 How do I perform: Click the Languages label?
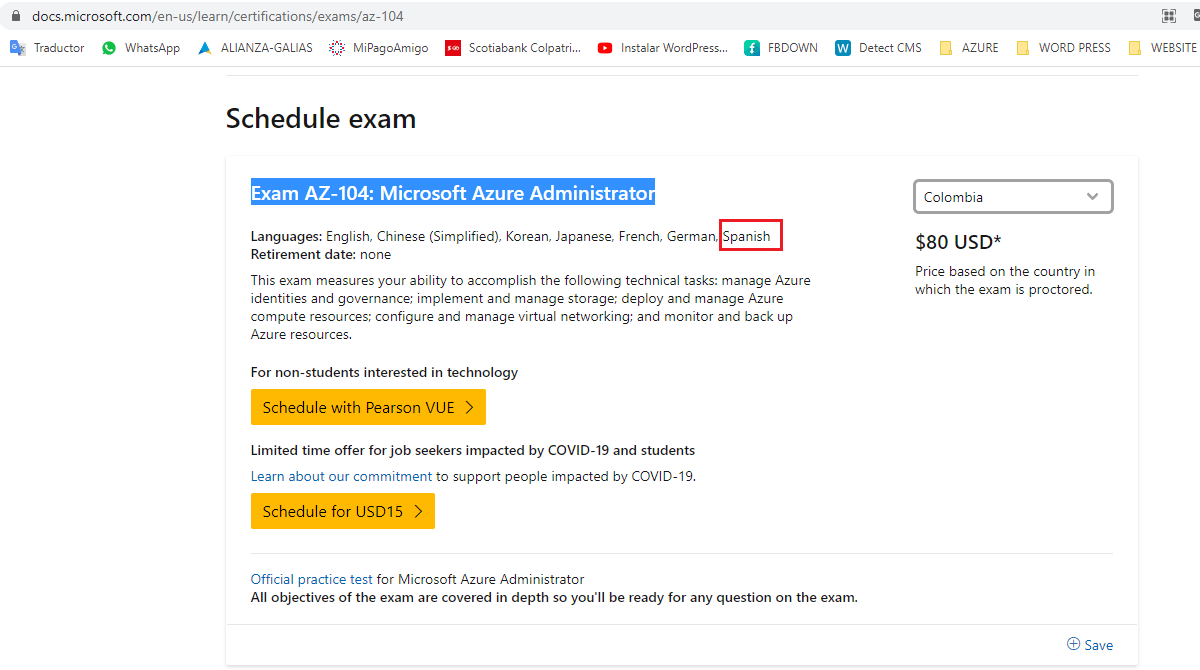click(x=286, y=236)
